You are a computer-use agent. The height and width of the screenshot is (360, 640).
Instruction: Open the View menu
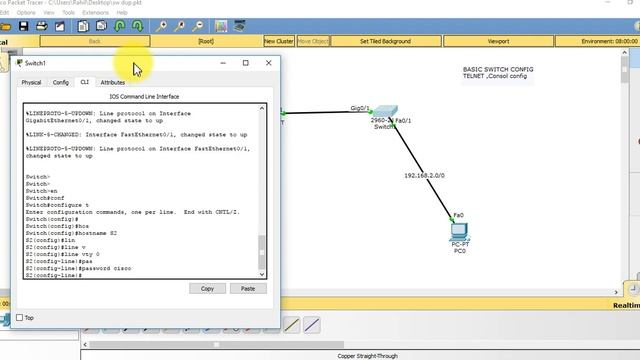point(49,13)
